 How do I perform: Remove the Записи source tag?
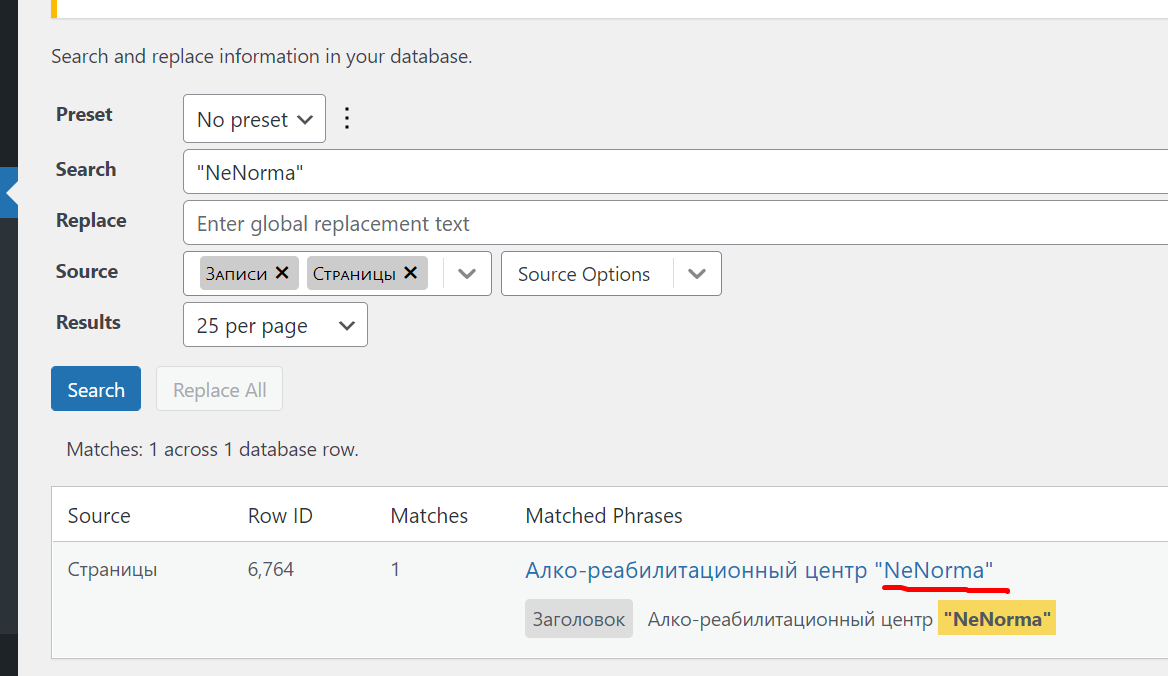pyautogui.click(x=282, y=273)
